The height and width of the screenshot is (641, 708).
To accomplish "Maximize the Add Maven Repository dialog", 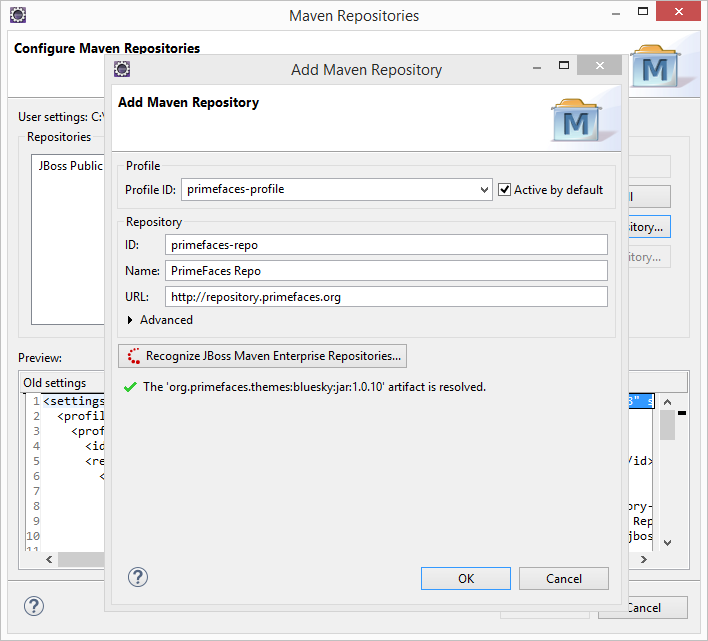I will (x=564, y=65).
